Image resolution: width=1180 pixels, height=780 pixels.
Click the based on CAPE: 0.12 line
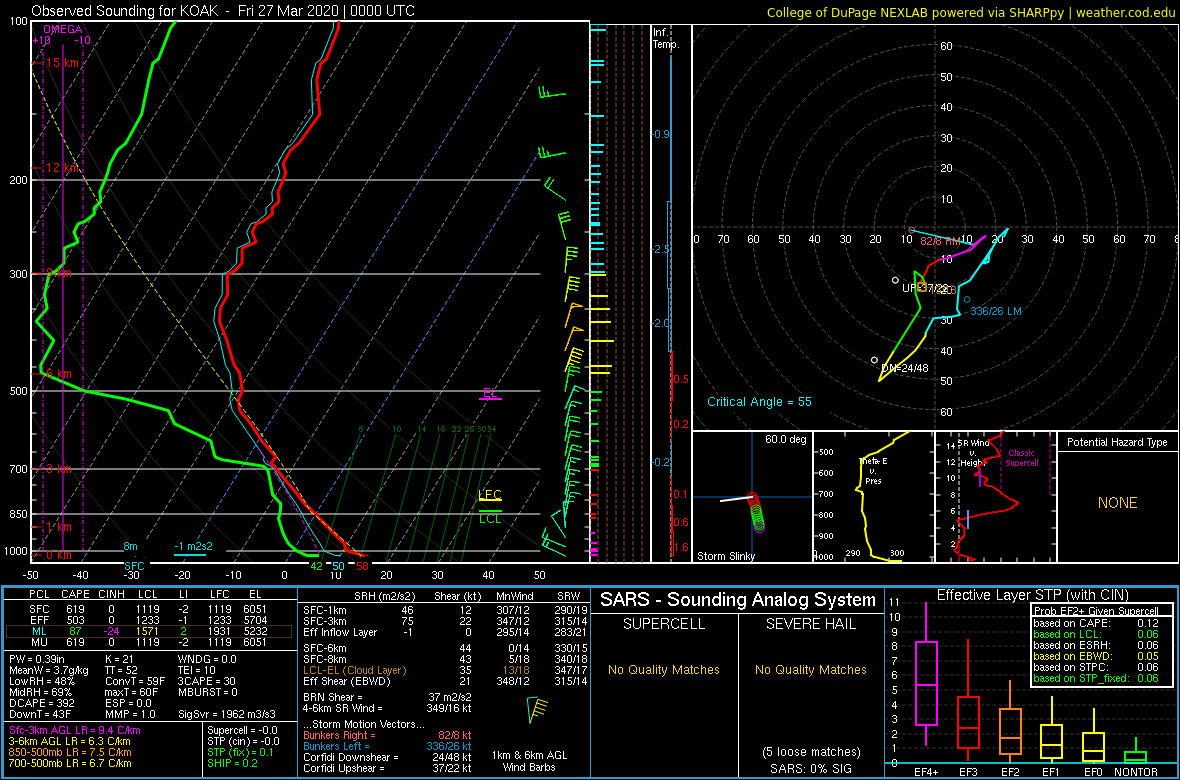point(1097,623)
